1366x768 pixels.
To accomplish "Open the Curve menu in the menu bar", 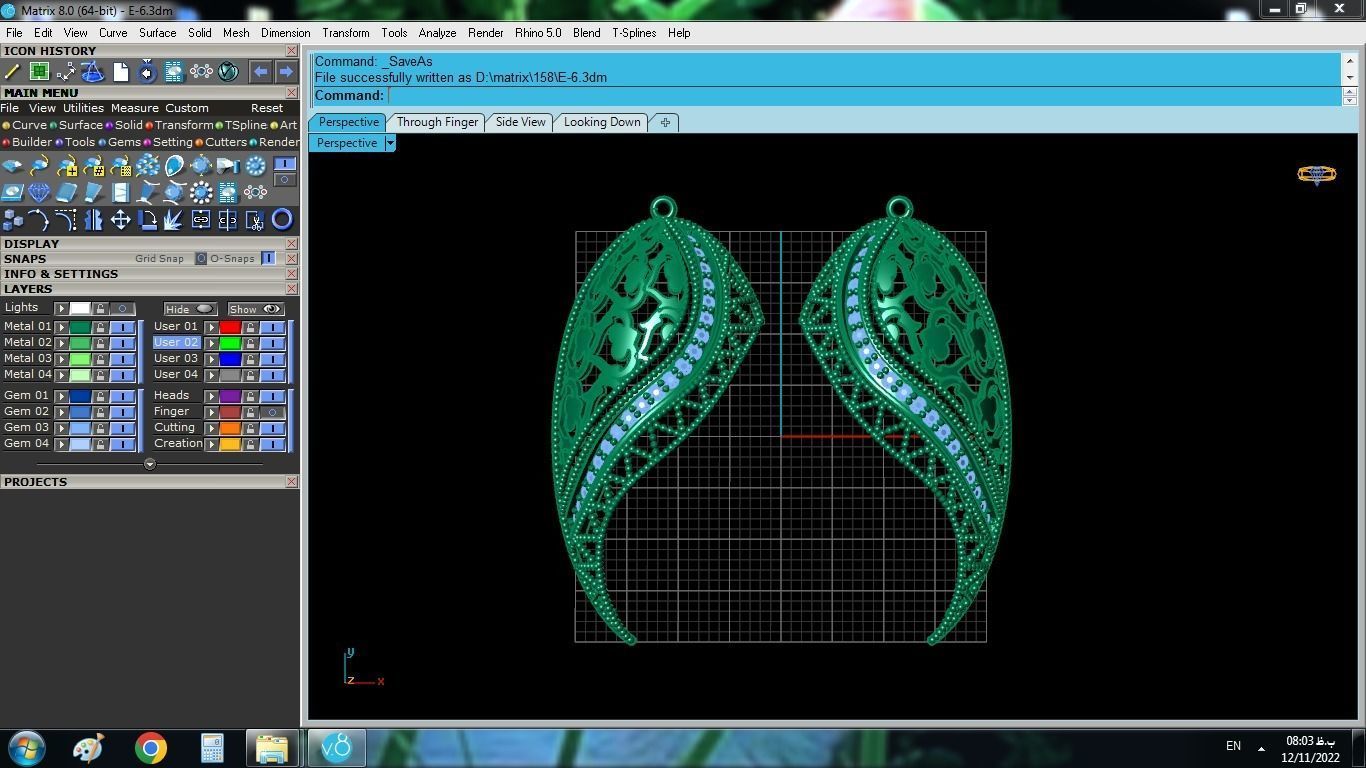I will coord(112,33).
